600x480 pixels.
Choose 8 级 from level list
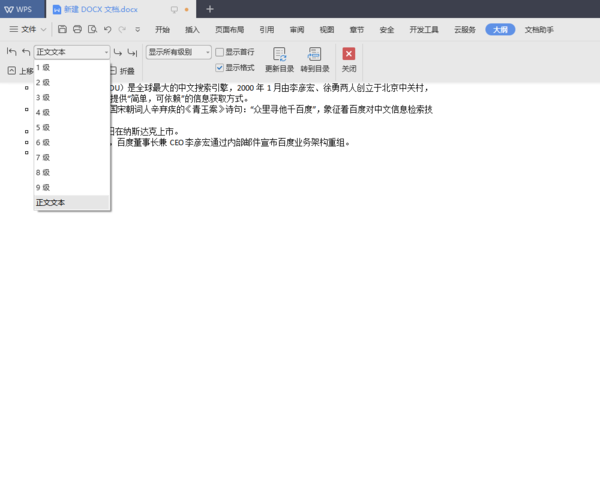pos(72,173)
